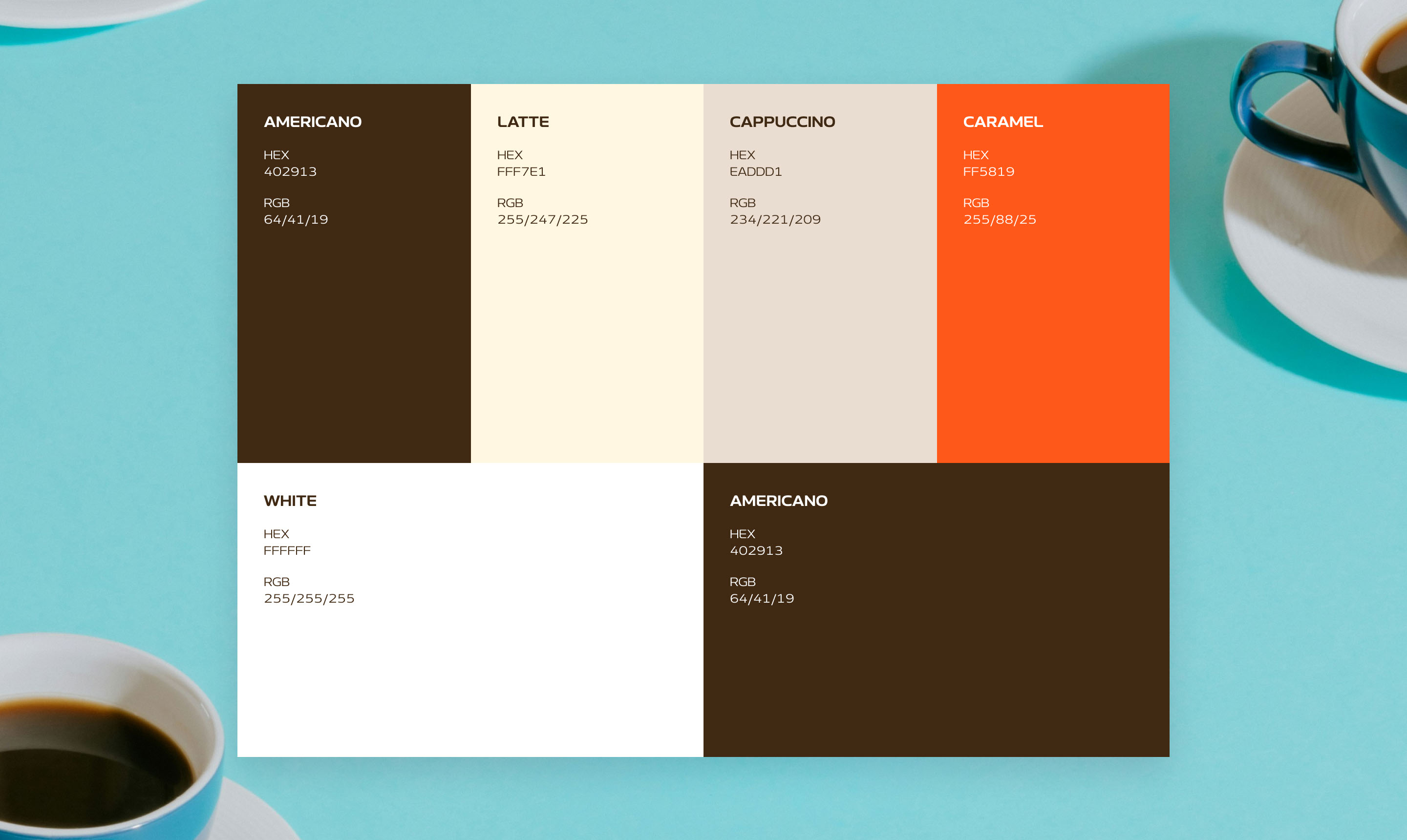
Task: Click RGB value 255/255/255
Action: pos(309,599)
